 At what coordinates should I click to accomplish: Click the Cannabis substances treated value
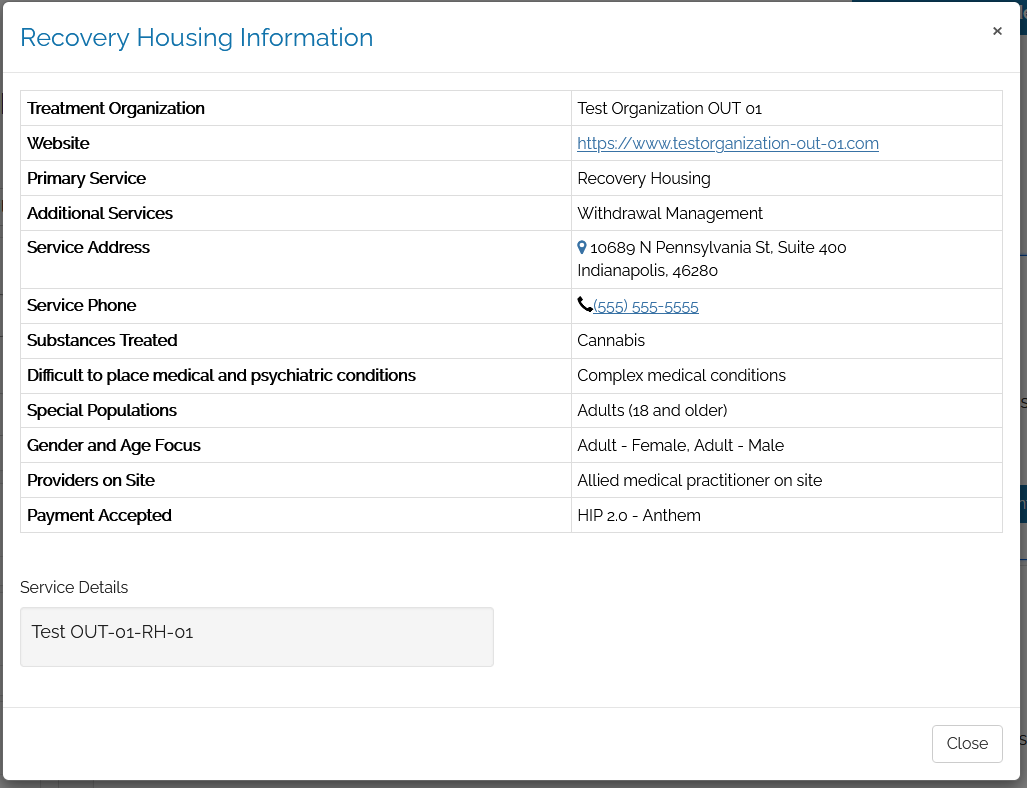(611, 340)
